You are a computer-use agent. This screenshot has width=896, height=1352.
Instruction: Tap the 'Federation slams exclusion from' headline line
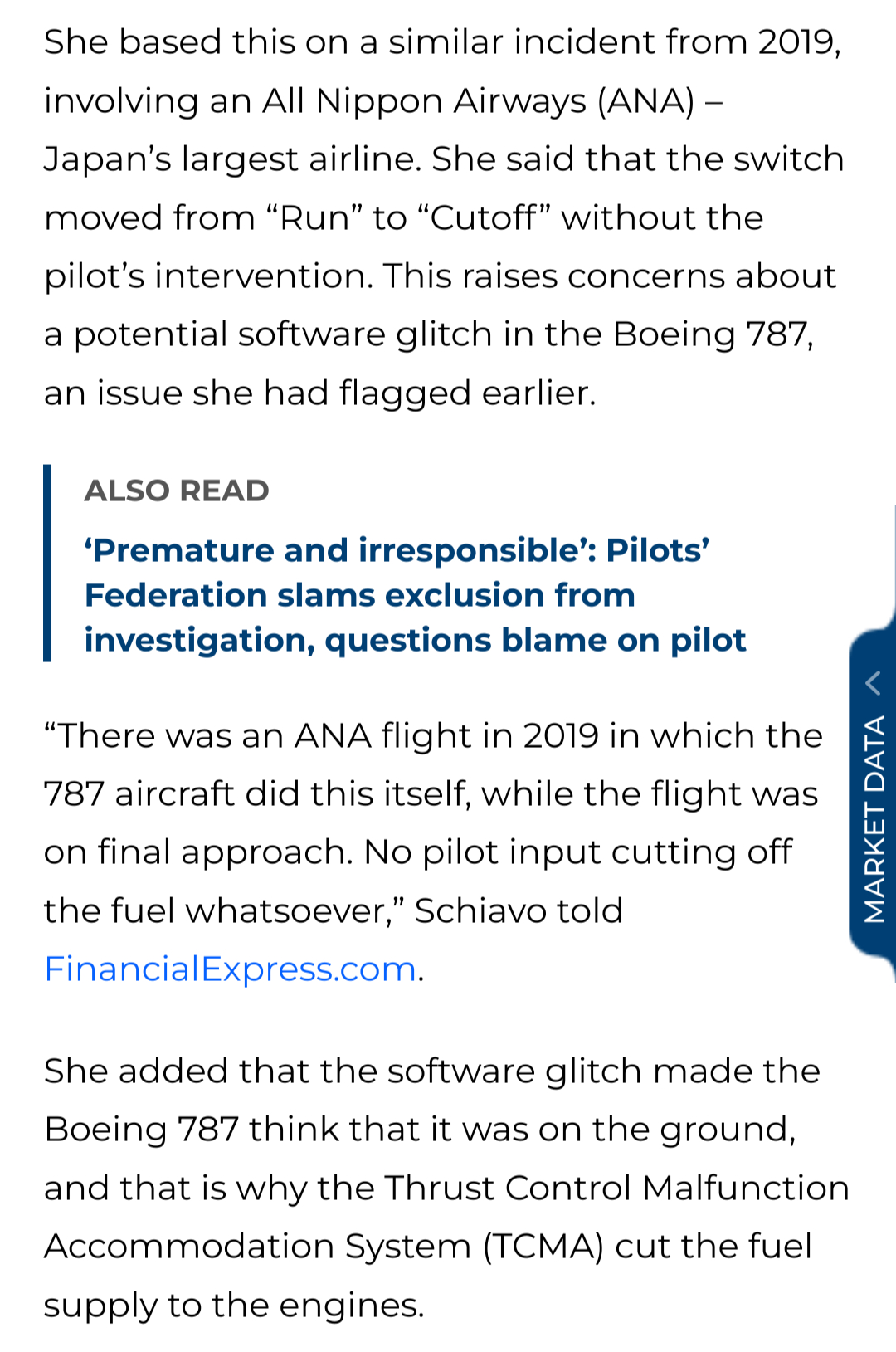pos(359,595)
